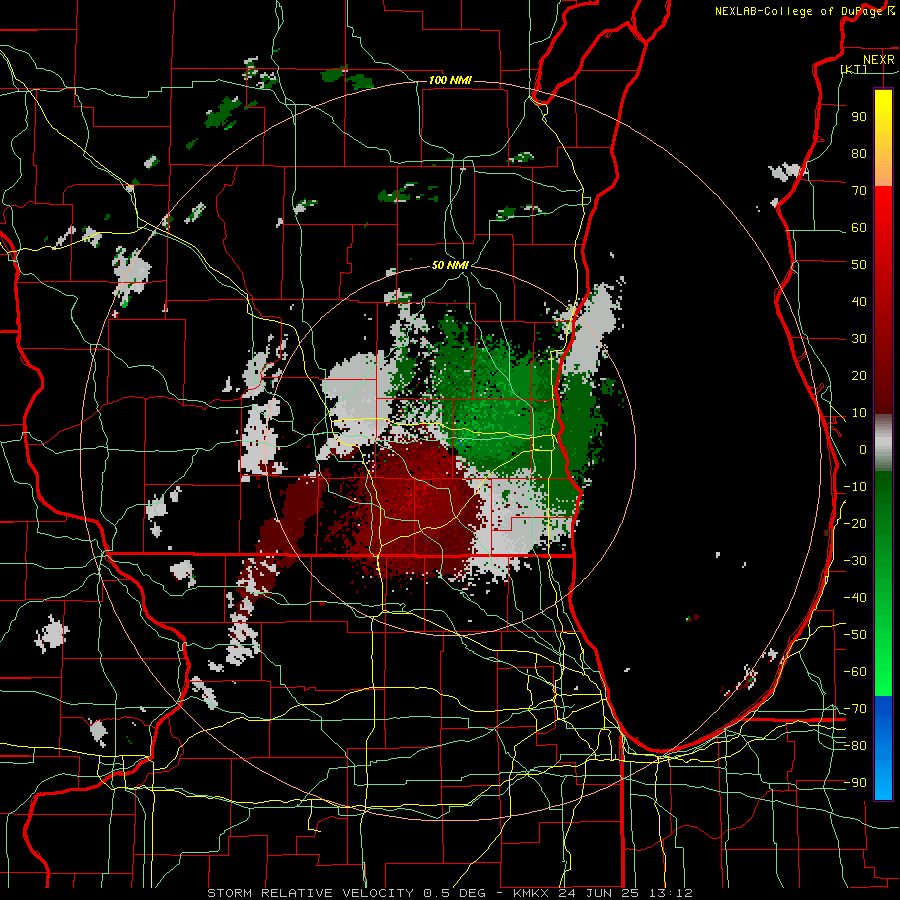Image resolution: width=900 pixels, height=900 pixels.
Task: Click the positive 90 knot scale label
Action: pos(859,116)
